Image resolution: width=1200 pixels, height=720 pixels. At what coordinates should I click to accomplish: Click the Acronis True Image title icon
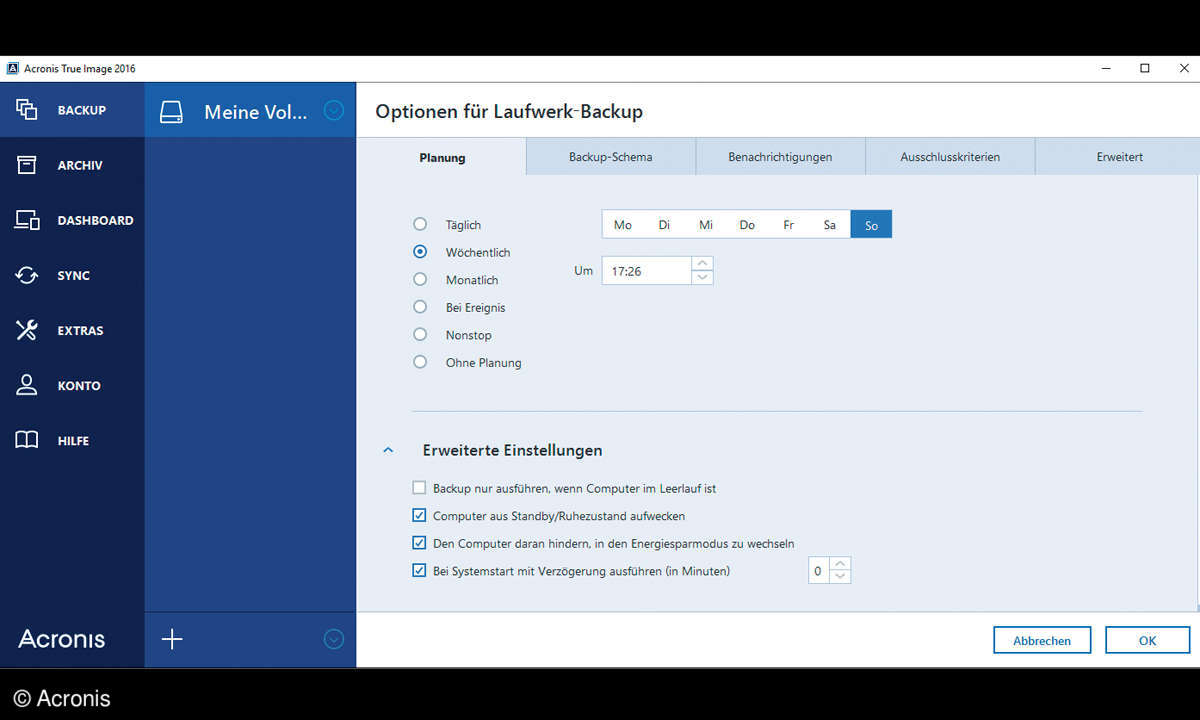(x=12, y=69)
